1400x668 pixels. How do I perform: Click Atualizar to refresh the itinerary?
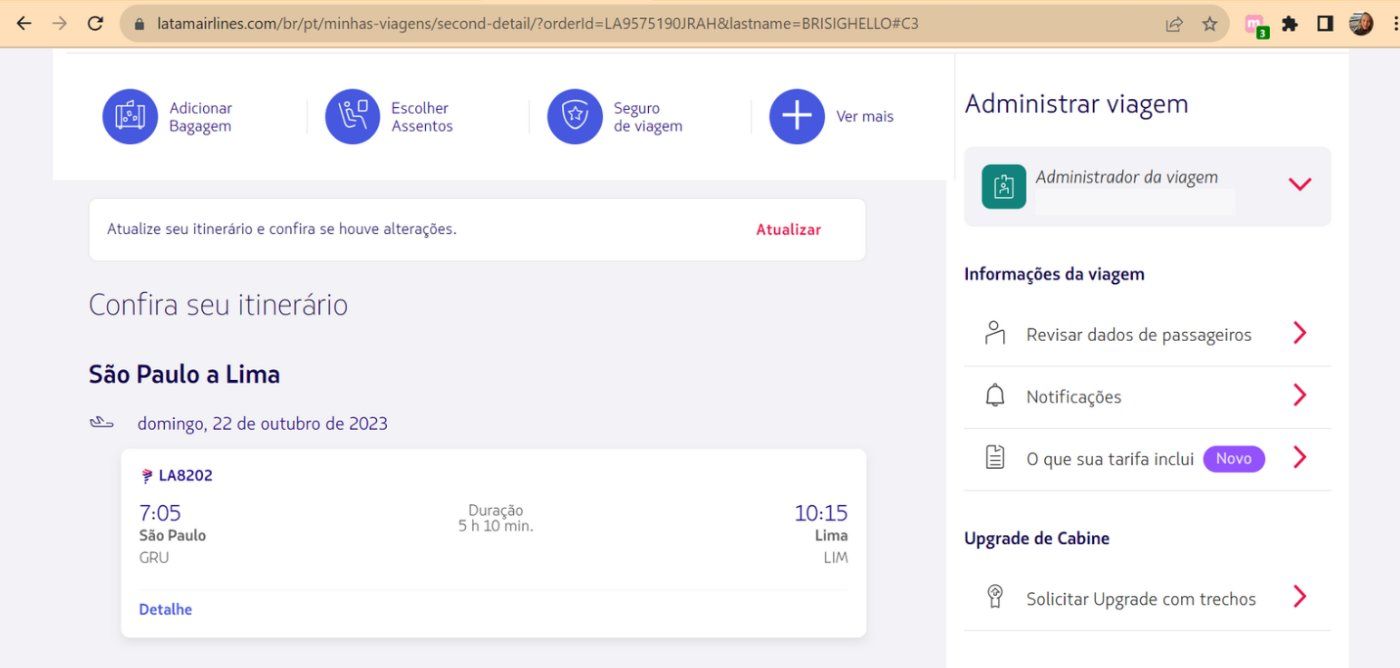[x=788, y=230]
